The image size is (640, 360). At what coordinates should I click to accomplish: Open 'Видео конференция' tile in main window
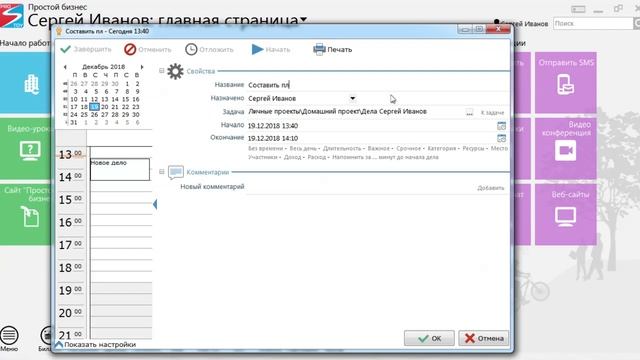566,149
